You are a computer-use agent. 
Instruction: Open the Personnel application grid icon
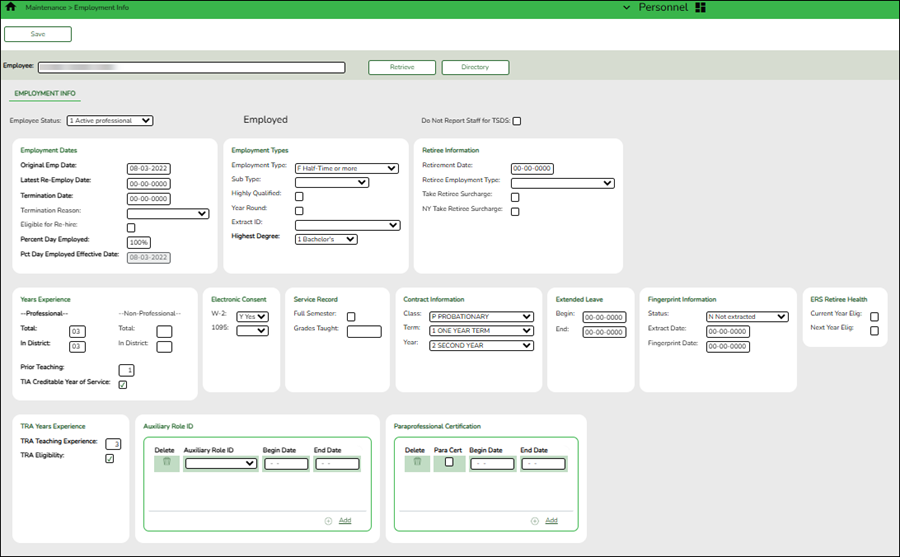pos(700,7)
